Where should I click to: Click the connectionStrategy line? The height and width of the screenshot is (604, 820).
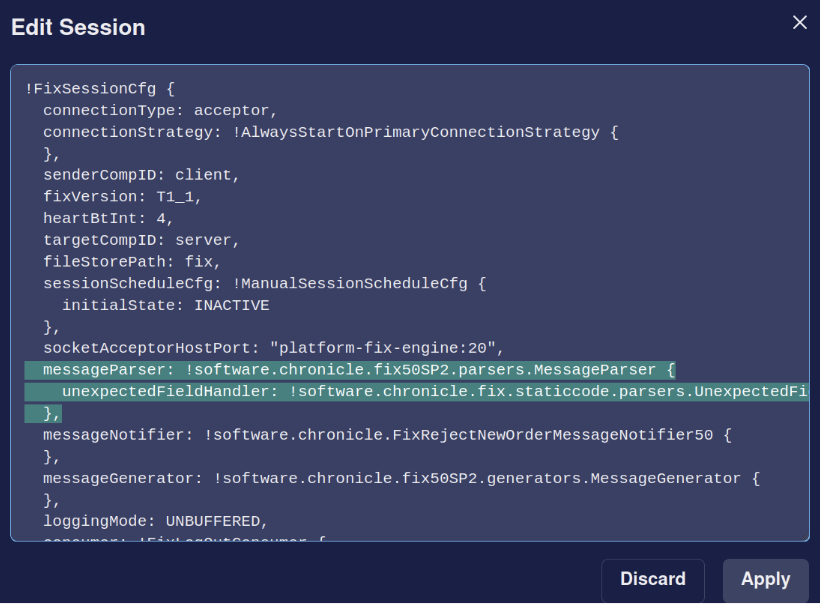point(331,132)
